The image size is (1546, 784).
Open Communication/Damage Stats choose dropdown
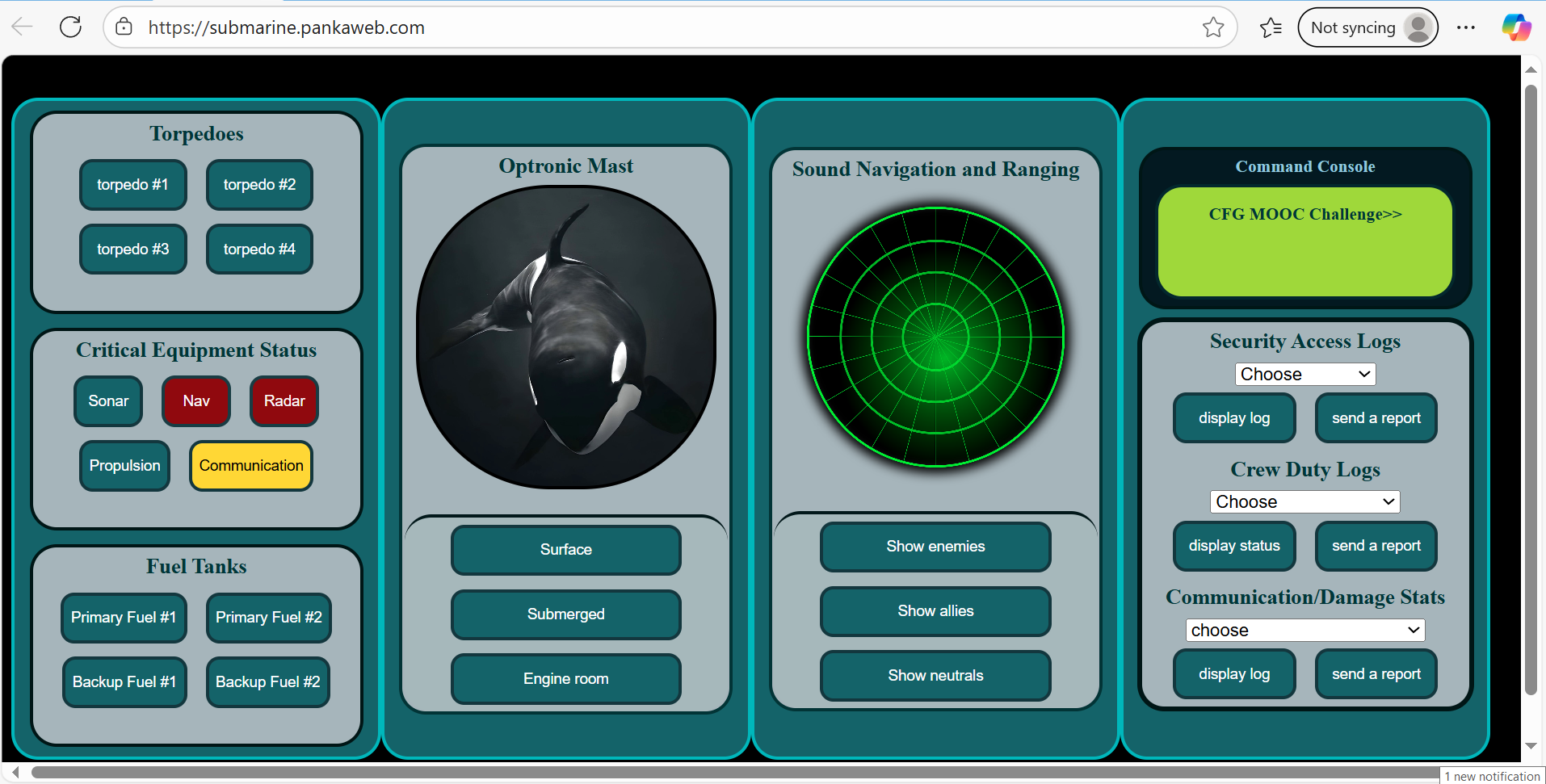pos(1304,631)
